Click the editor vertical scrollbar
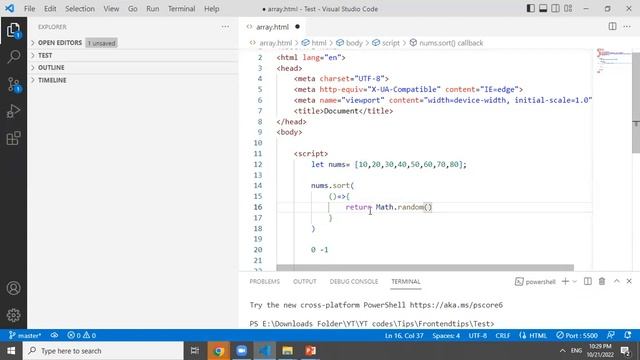This screenshot has height=360, width=640. pos(636,102)
